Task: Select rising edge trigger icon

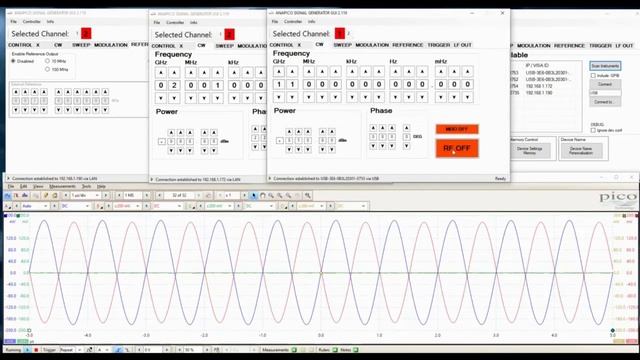Action: click(118, 350)
